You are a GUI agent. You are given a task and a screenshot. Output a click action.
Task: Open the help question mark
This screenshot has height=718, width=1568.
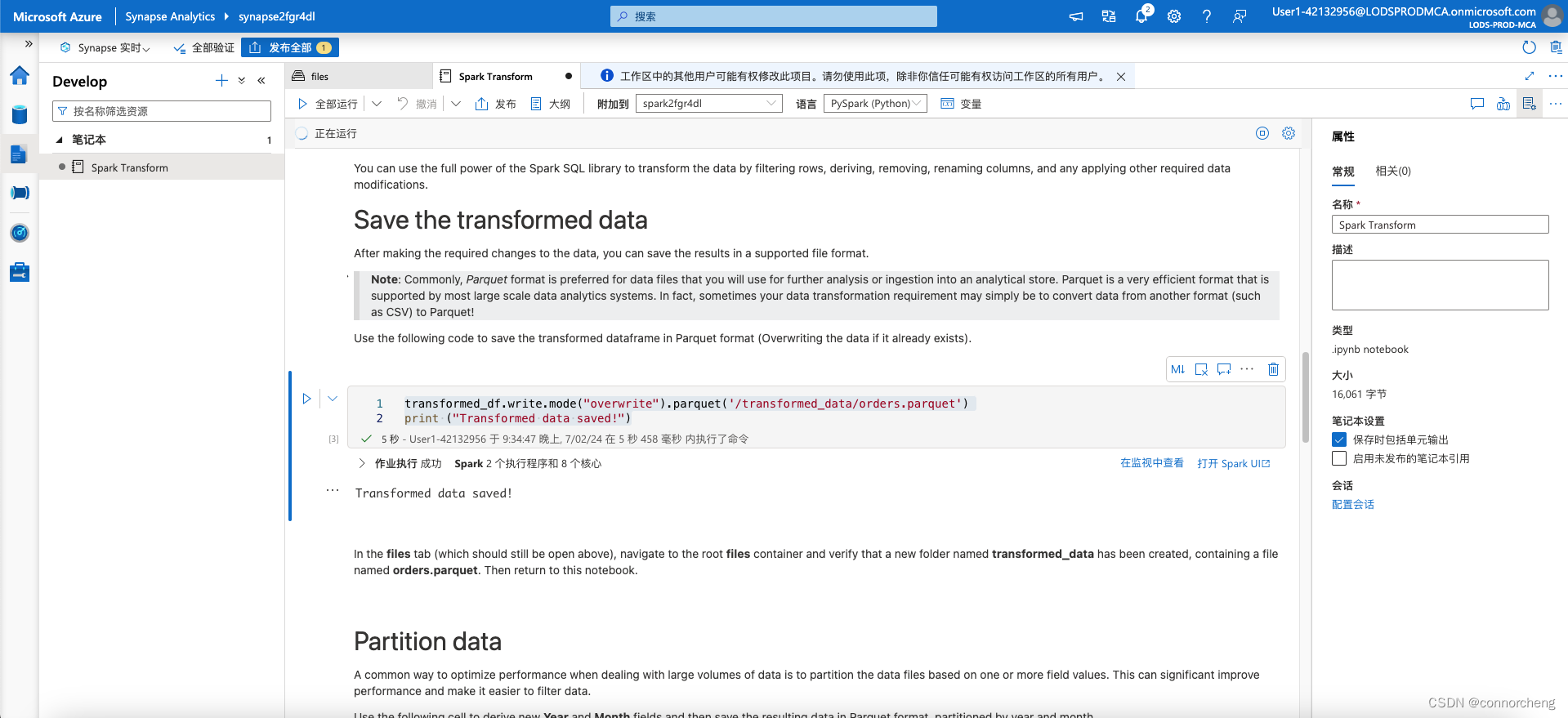1207,16
